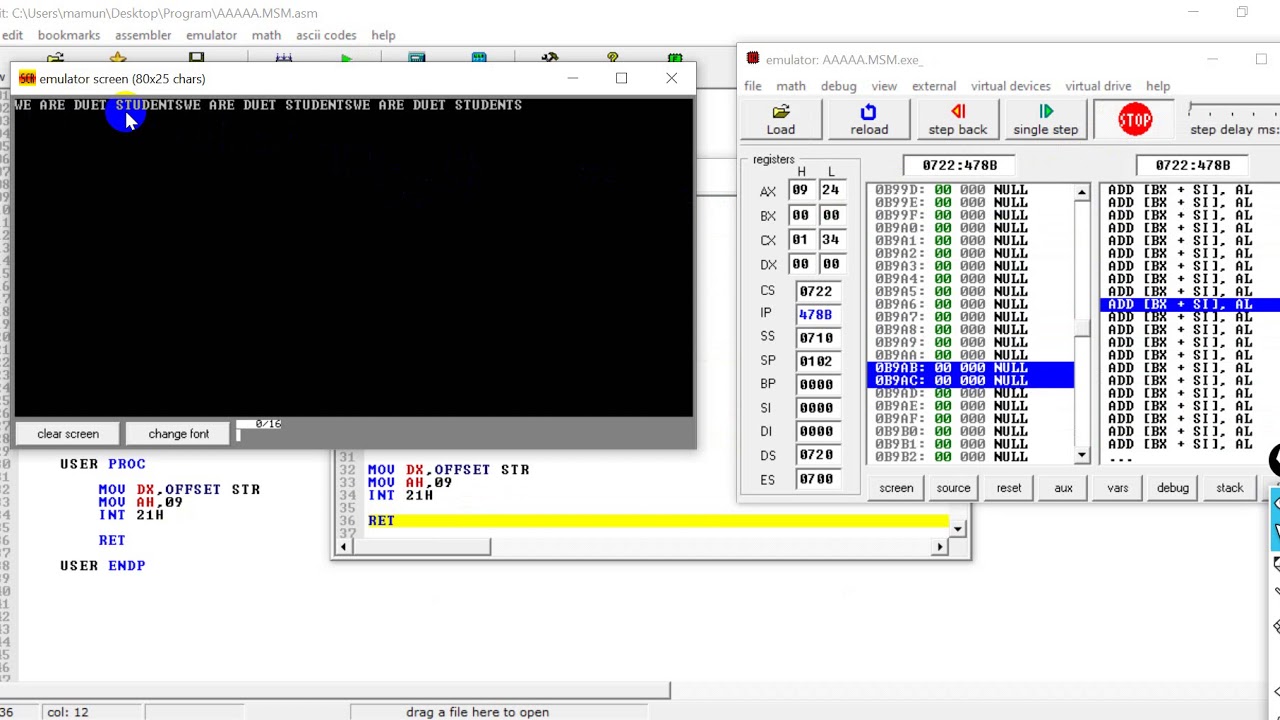Click the source window horizontal scrollbar thumb
This screenshot has width=1280, height=720.
click(420, 547)
